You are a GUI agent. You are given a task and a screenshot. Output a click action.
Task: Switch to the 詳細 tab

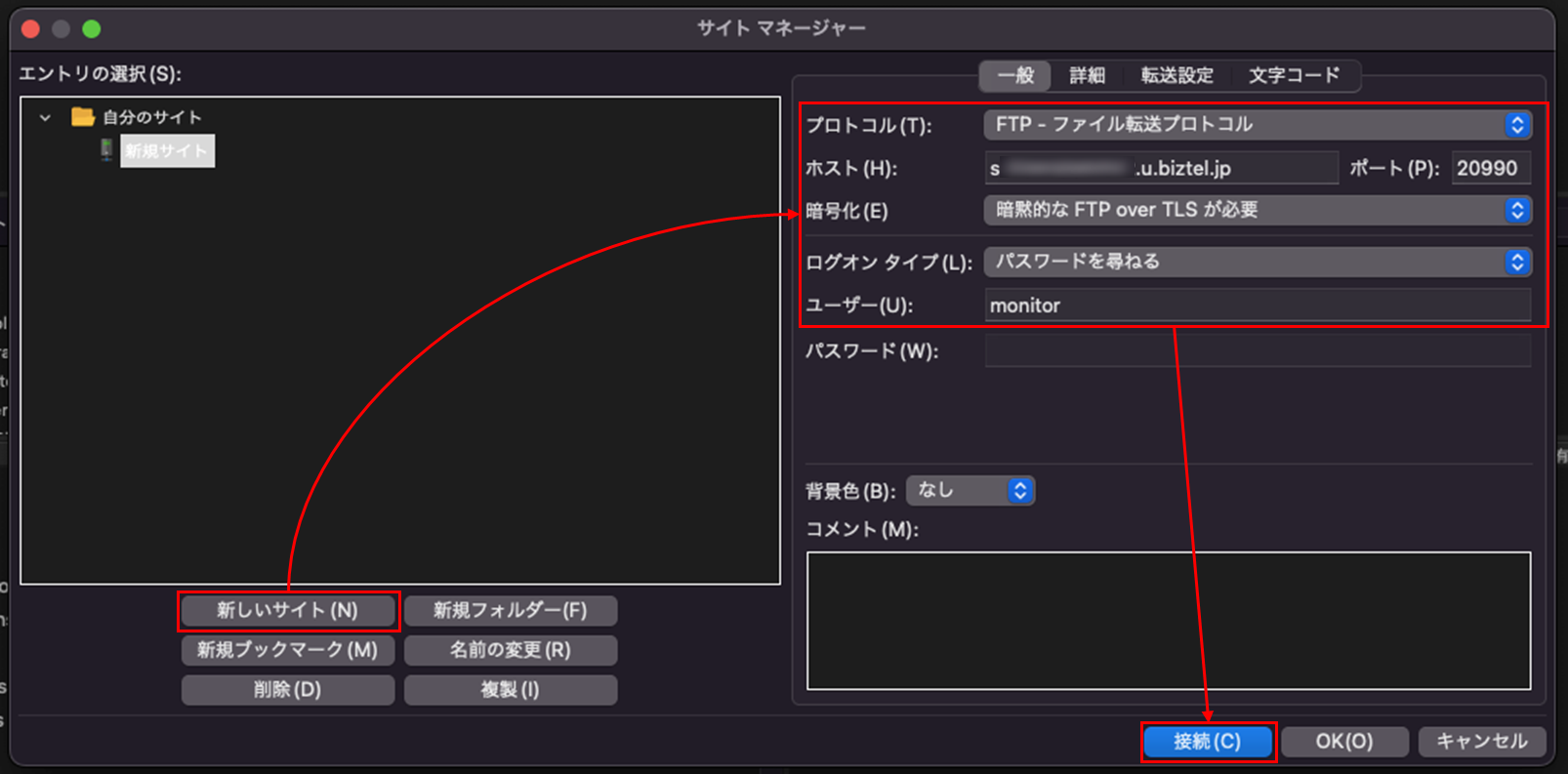tap(1087, 75)
